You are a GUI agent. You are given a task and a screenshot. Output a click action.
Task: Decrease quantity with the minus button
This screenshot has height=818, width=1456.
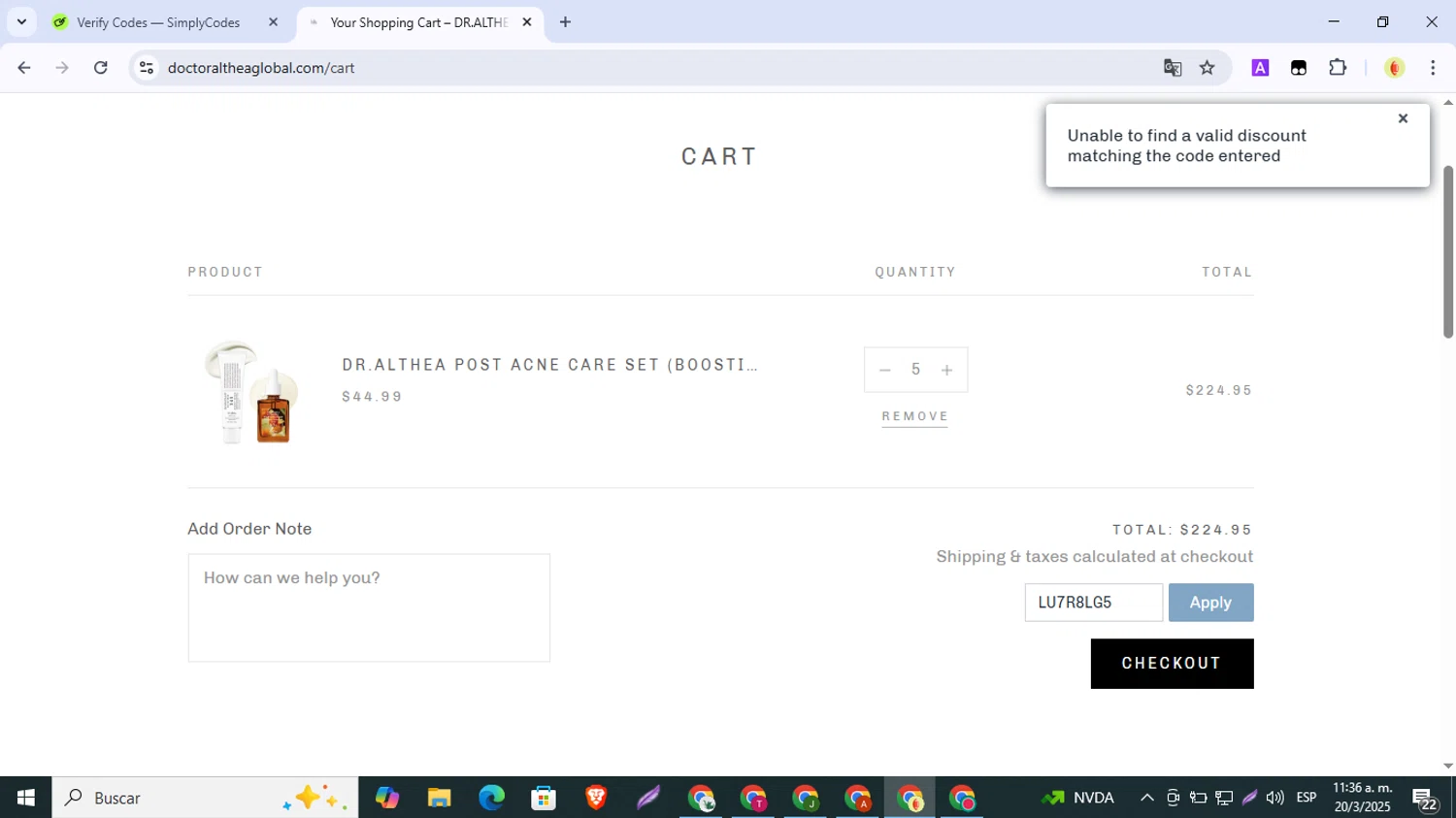(x=884, y=370)
